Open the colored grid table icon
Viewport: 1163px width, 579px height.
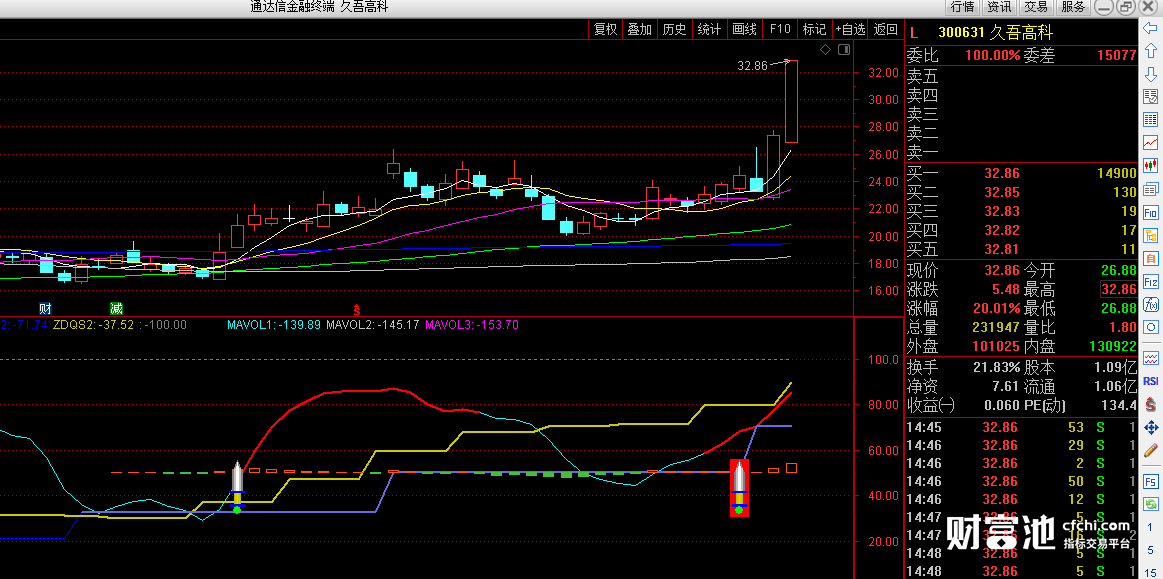coord(1151,120)
